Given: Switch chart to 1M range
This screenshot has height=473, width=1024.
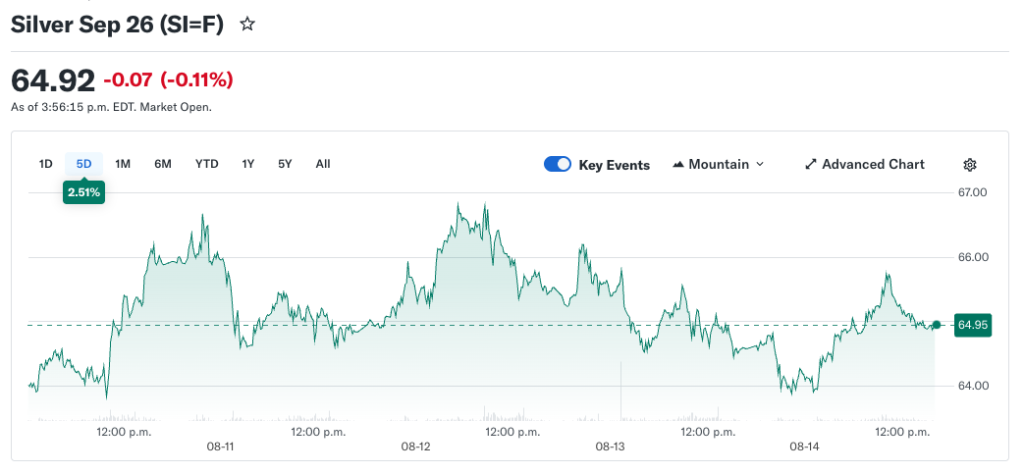Looking at the screenshot, I should tap(123, 164).
